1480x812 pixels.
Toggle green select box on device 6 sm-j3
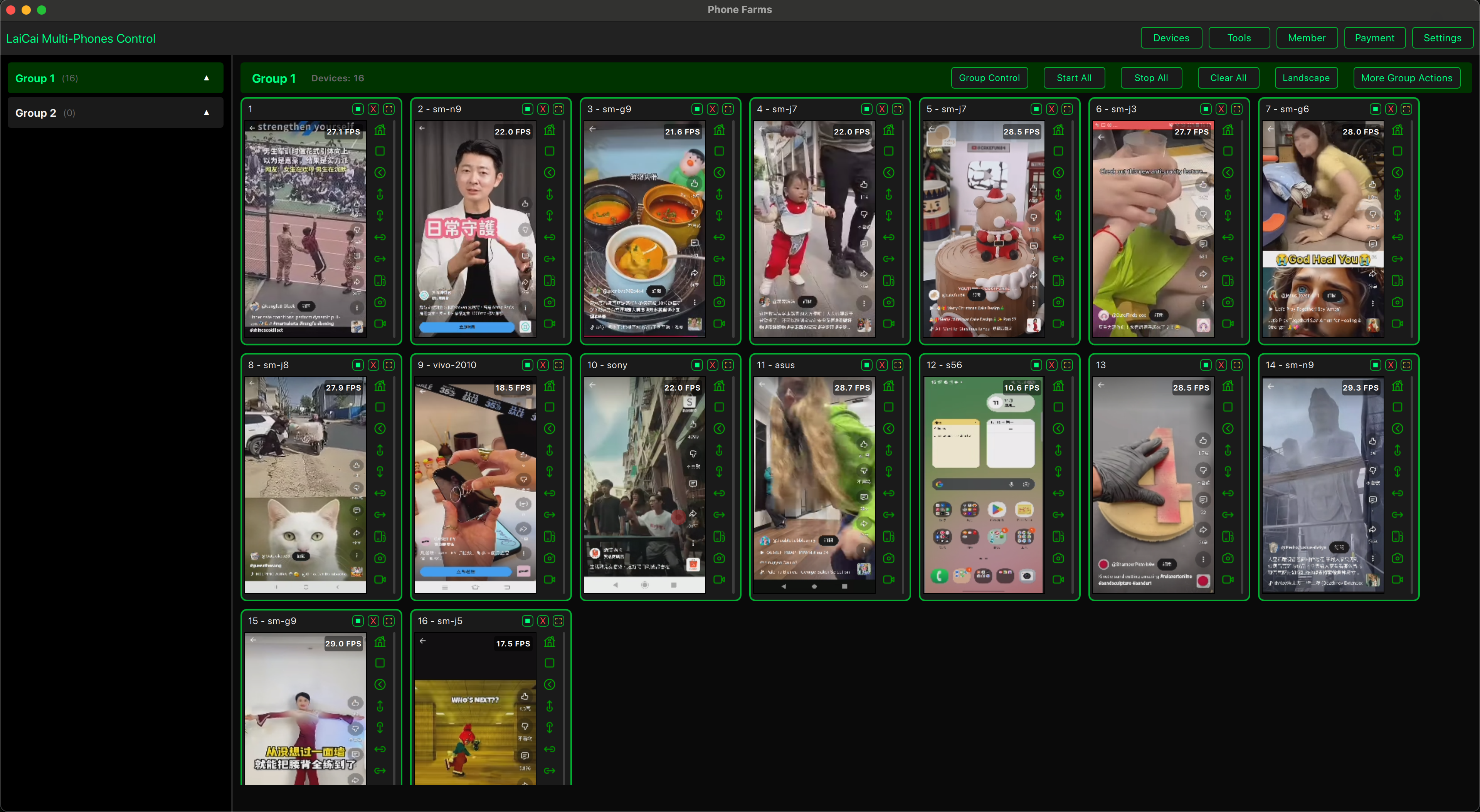point(1205,109)
